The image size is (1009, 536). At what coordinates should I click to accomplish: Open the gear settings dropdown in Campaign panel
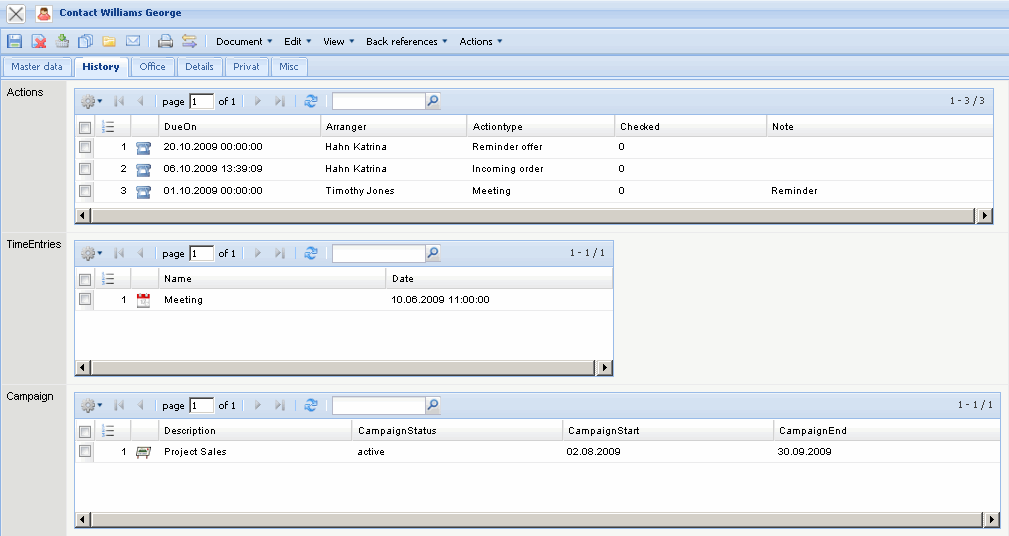[91, 405]
